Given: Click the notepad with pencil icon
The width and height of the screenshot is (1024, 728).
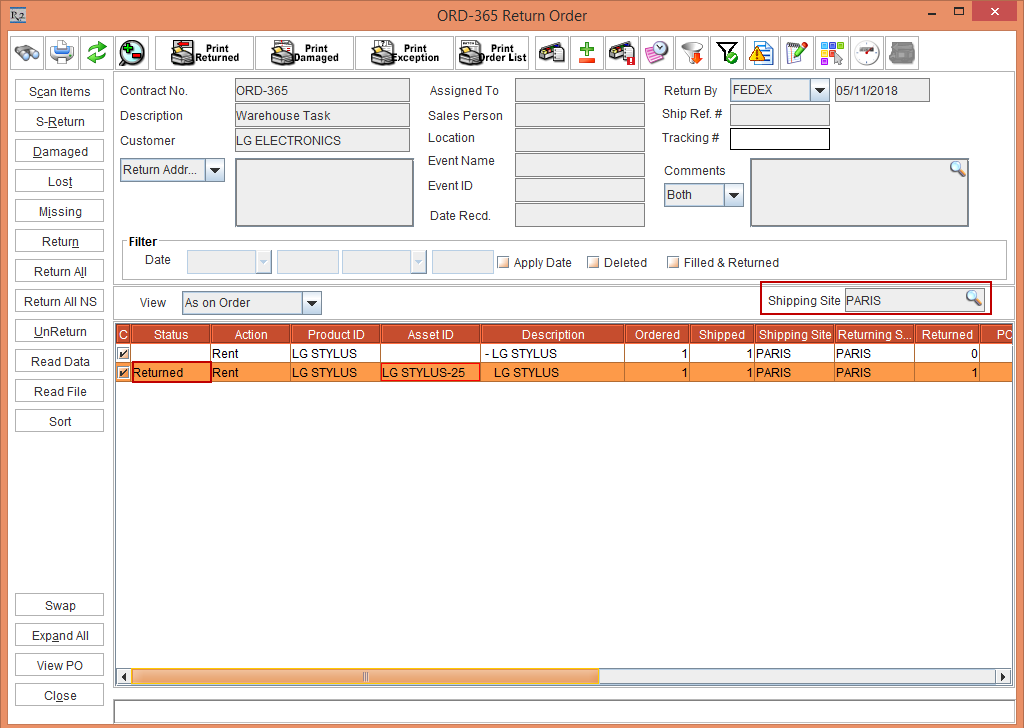Looking at the screenshot, I should coord(796,53).
